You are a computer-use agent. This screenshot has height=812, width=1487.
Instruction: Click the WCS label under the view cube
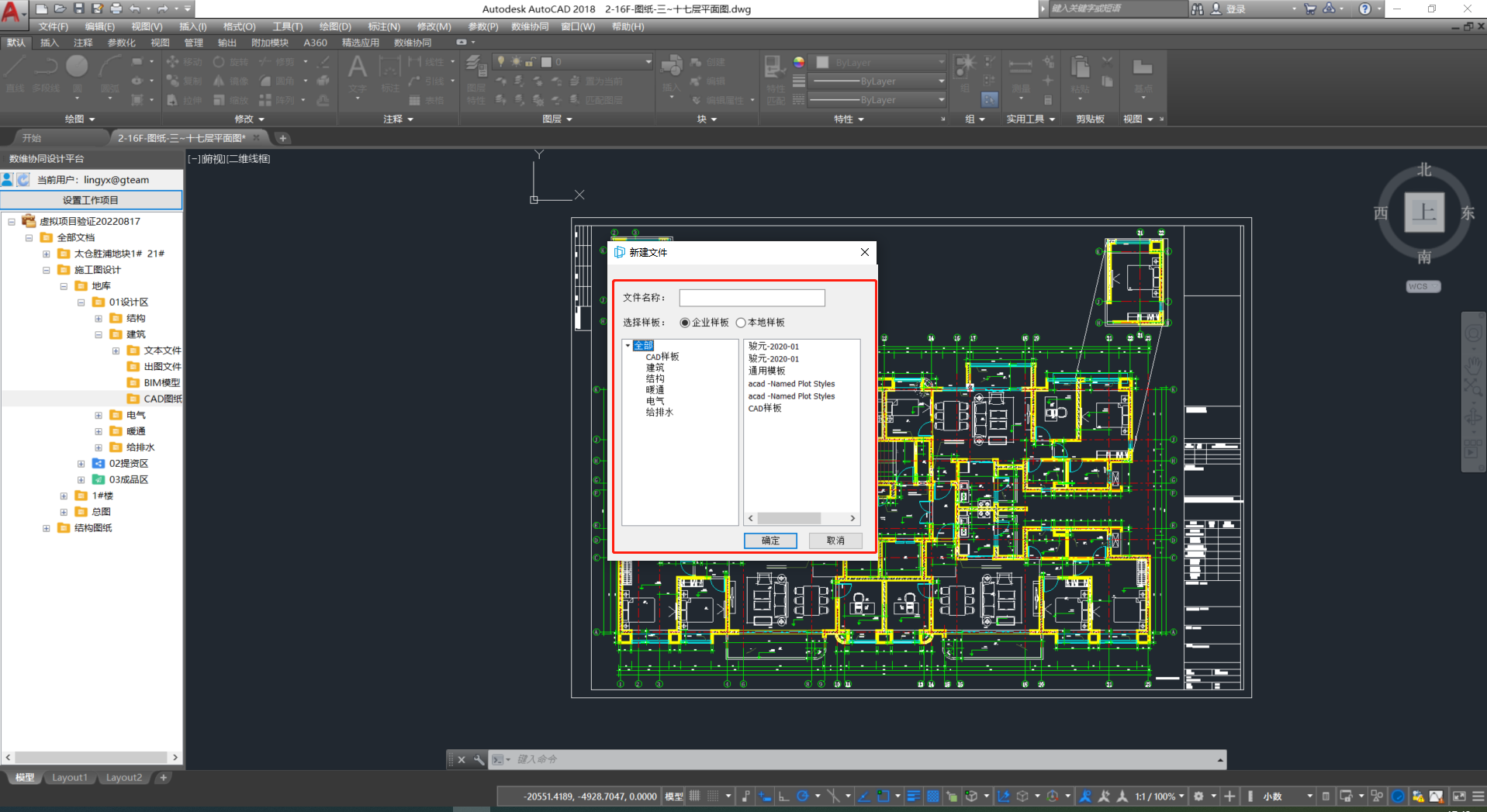pos(1422,286)
